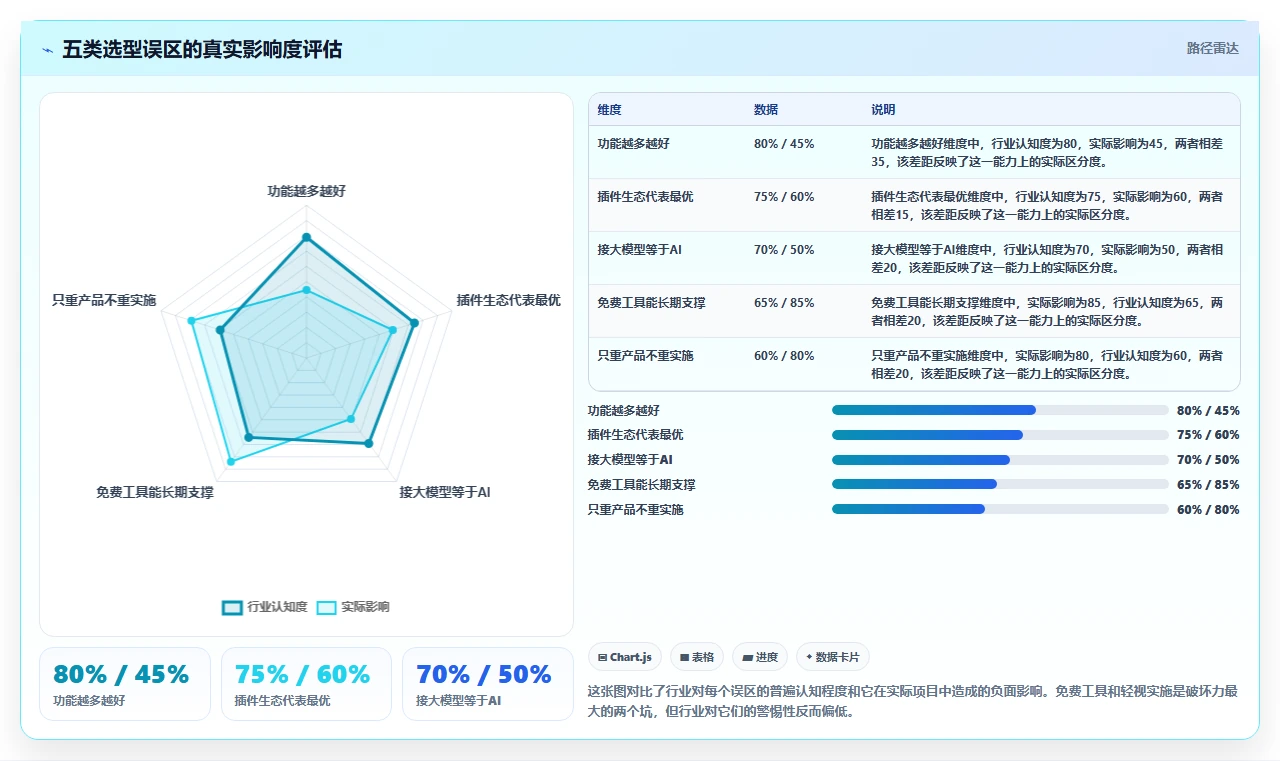Select the 数据卡片 tag chip
This screenshot has width=1280, height=761.
click(833, 657)
